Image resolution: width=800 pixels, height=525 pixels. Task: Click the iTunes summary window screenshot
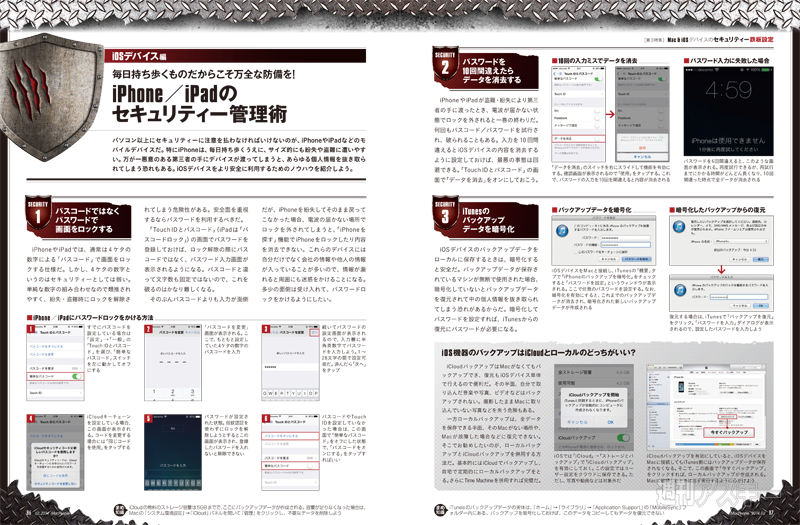(x=706, y=407)
